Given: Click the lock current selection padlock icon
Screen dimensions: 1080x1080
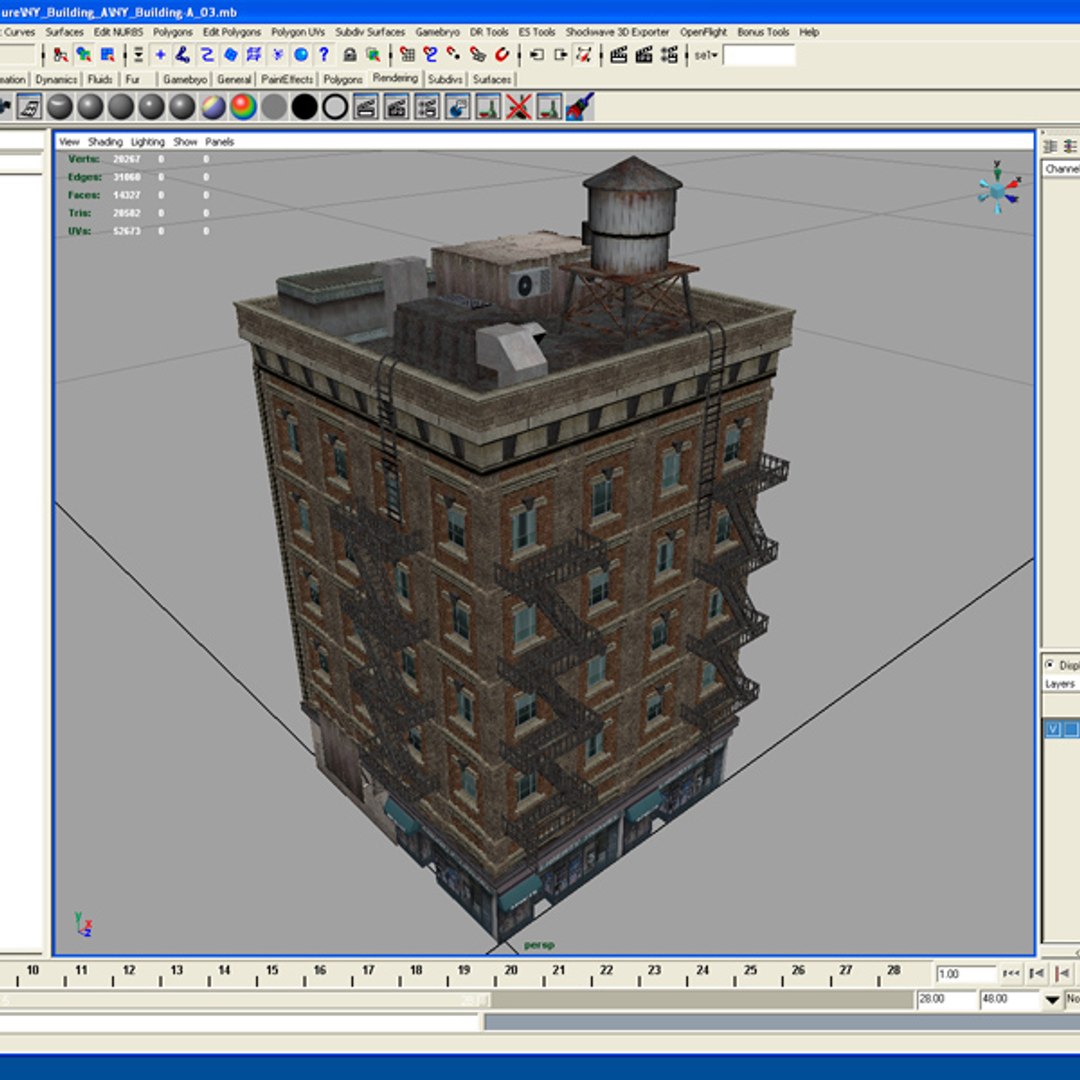Looking at the screenshot, I should (x=350, y=54).
